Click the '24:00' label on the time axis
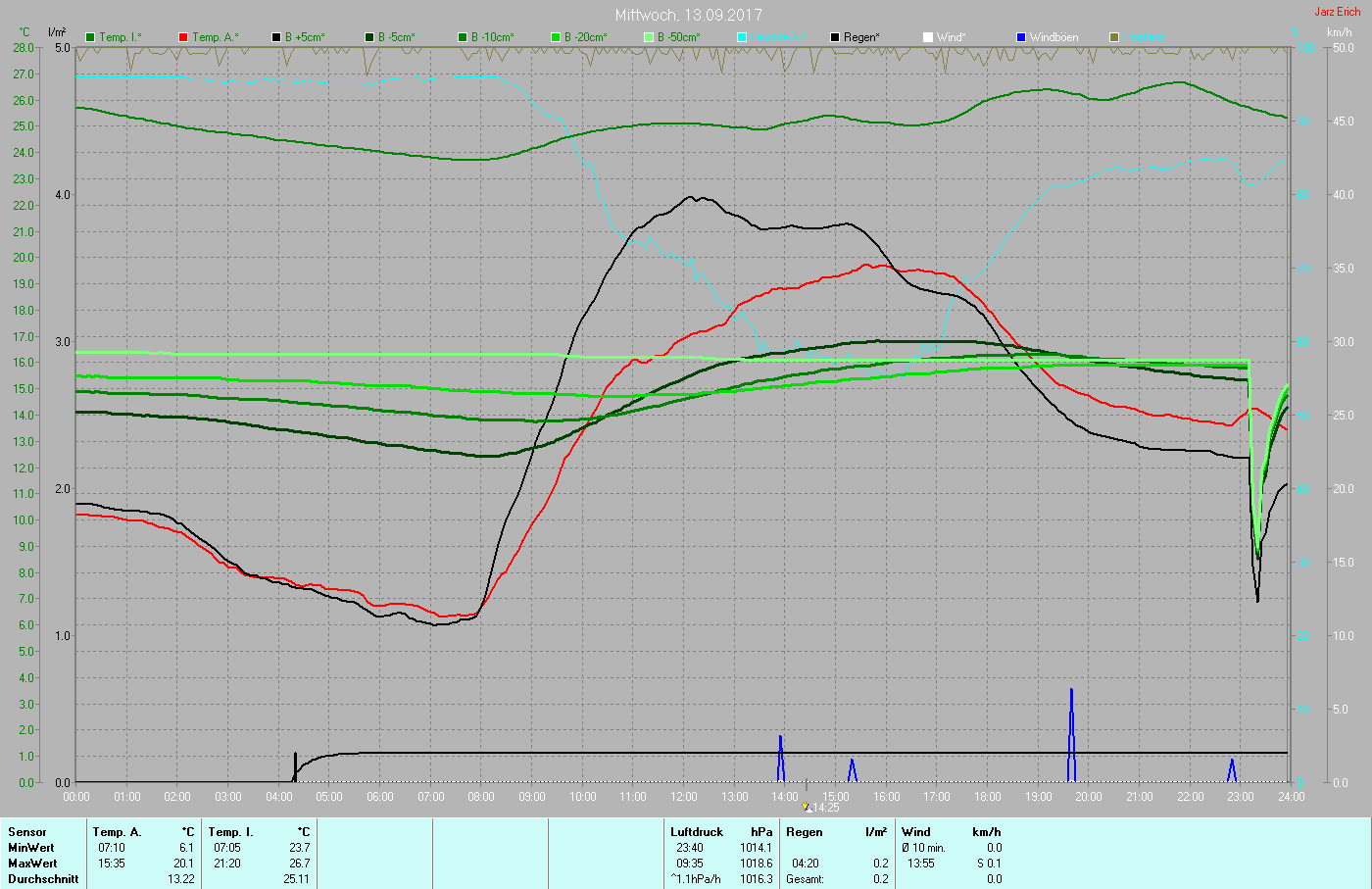Screen dimensions: 1372x889 point(1292,797)
